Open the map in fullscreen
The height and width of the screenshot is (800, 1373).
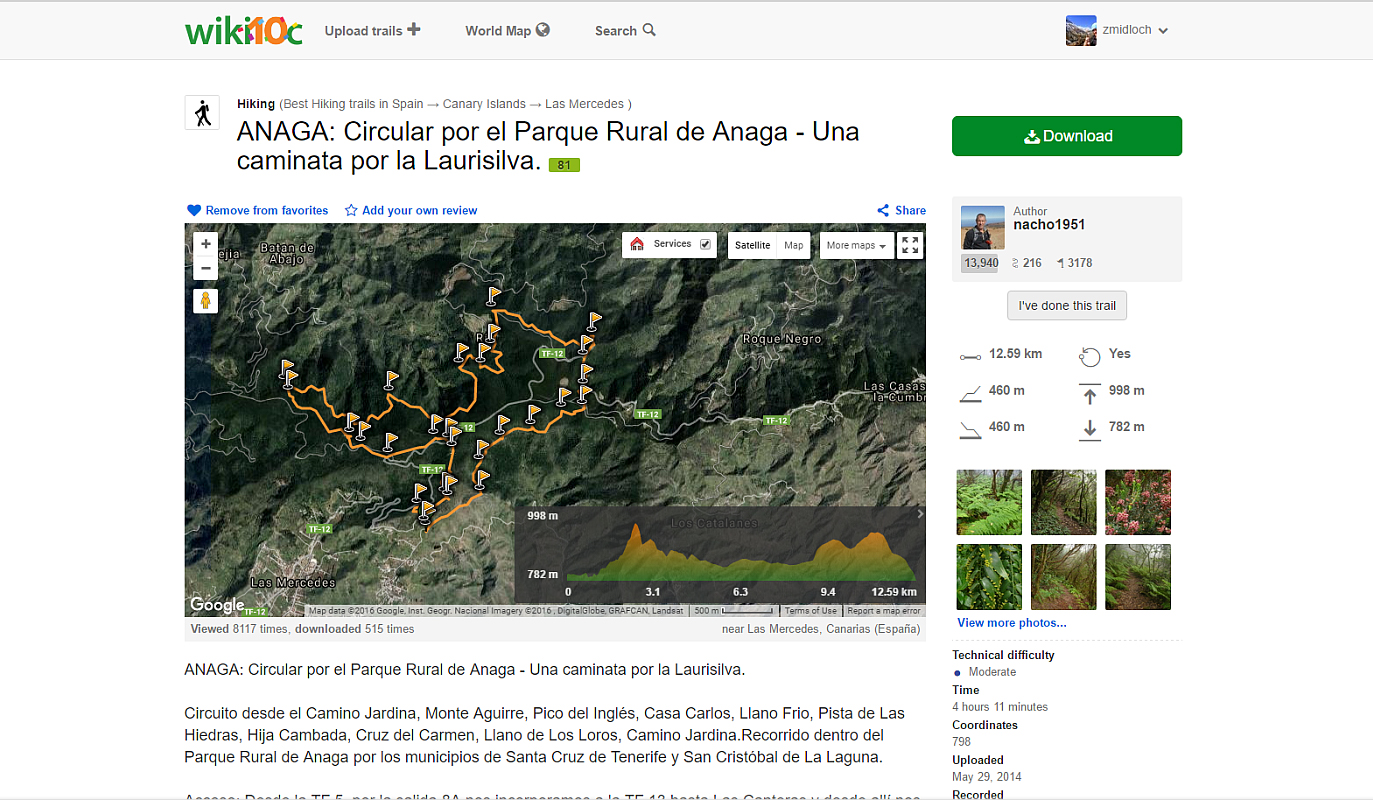click(910, 245)
